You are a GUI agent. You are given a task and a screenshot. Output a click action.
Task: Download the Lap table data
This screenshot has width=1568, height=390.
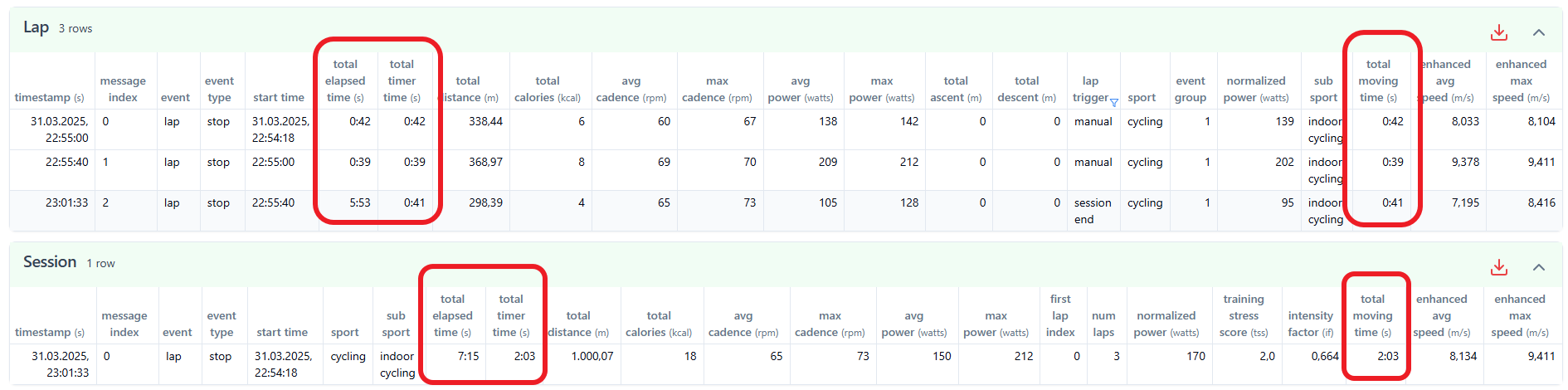coord(1498,32)
